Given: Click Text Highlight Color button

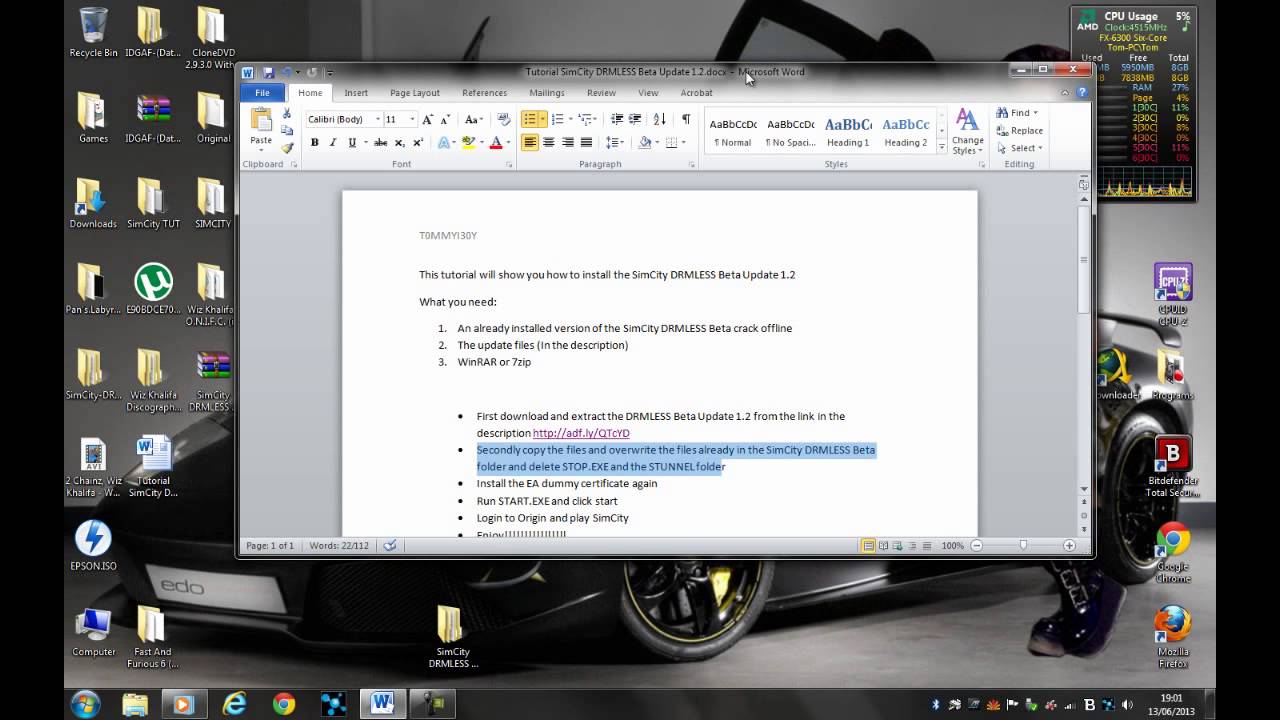Looking at the screenshot, I should point(468,143).
